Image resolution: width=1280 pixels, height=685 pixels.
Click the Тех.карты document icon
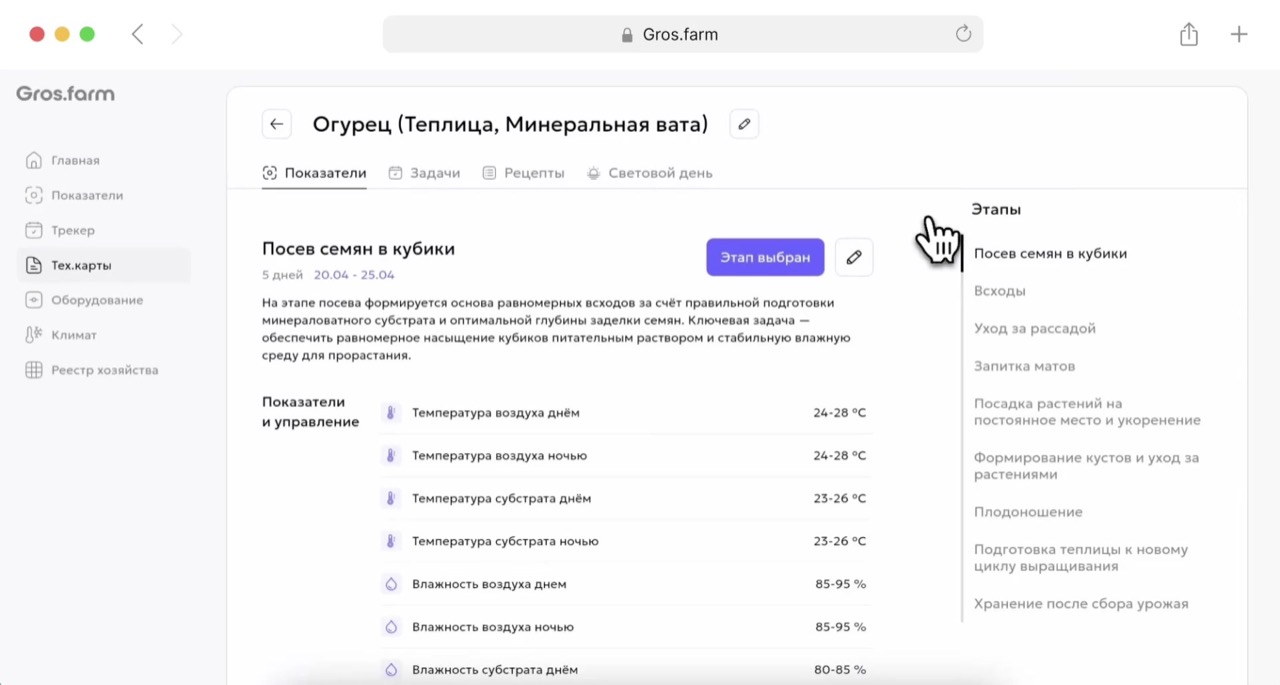point(34,265)
